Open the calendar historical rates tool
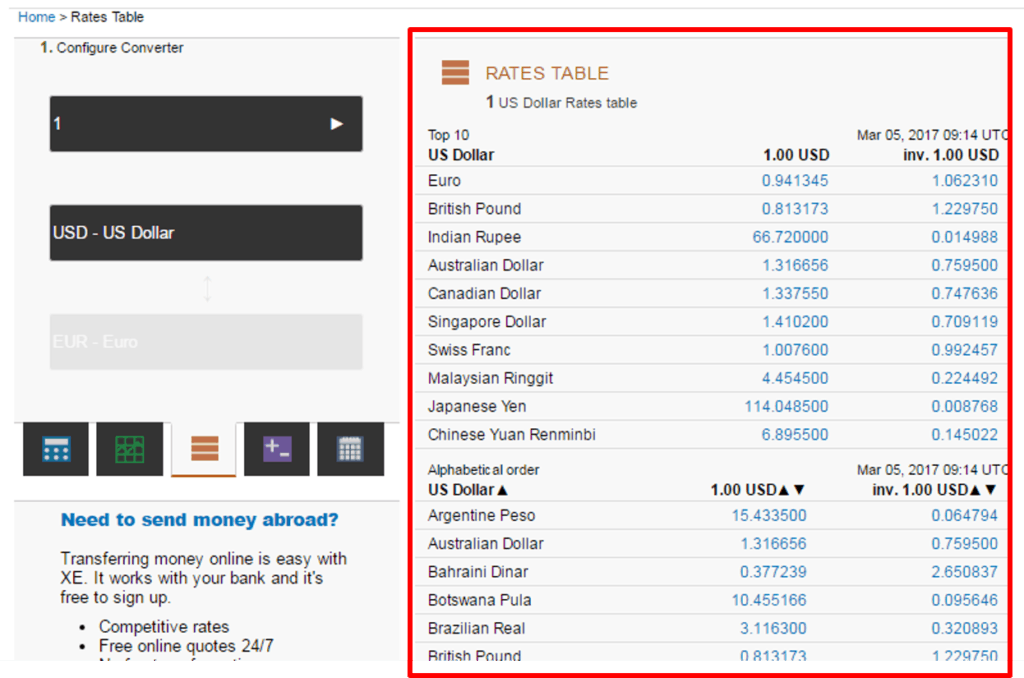Image resolution: width=1024 pixels, height=678 pixels. pos(350,449)
